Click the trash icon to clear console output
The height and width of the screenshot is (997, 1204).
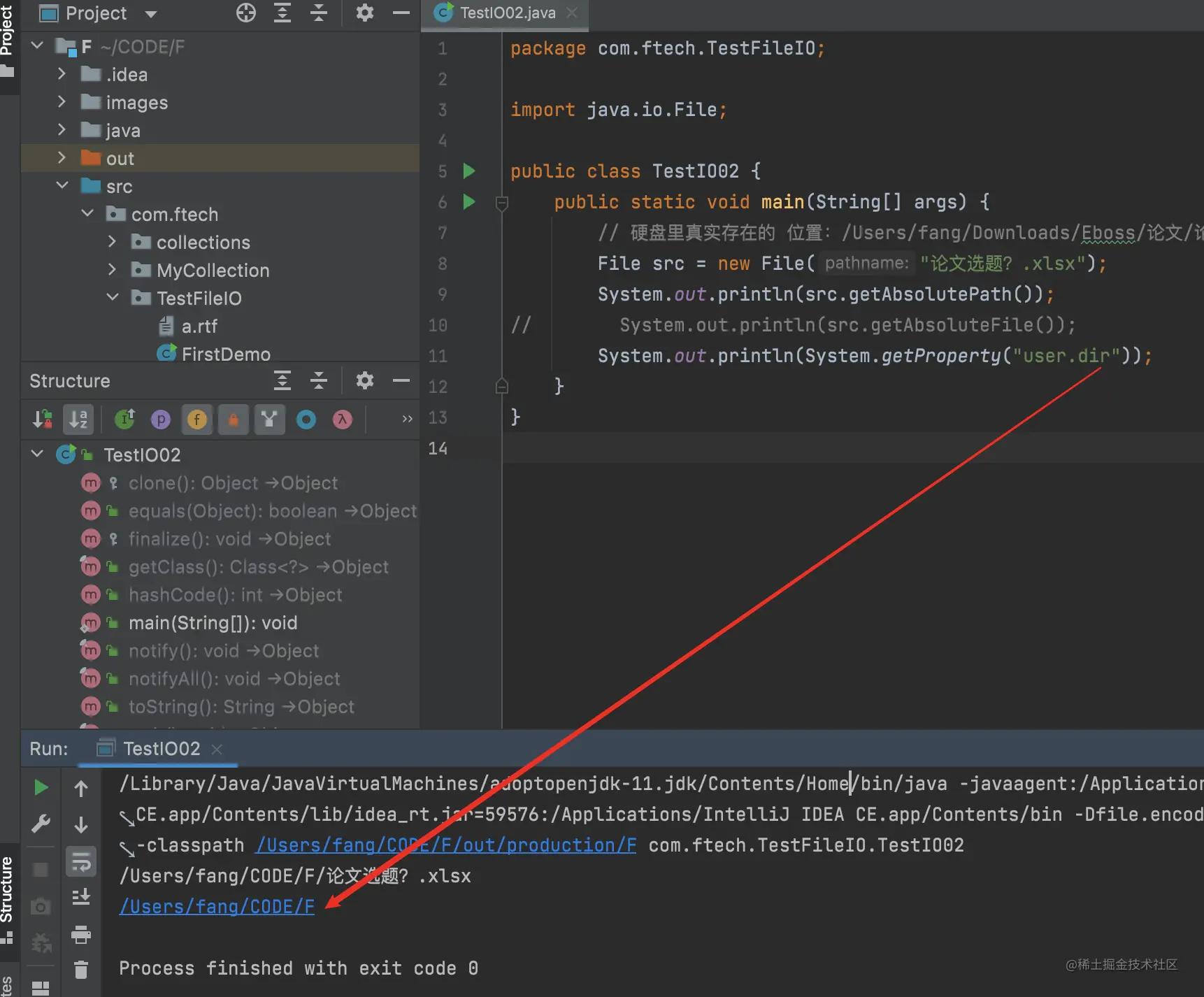click(81, 969)
